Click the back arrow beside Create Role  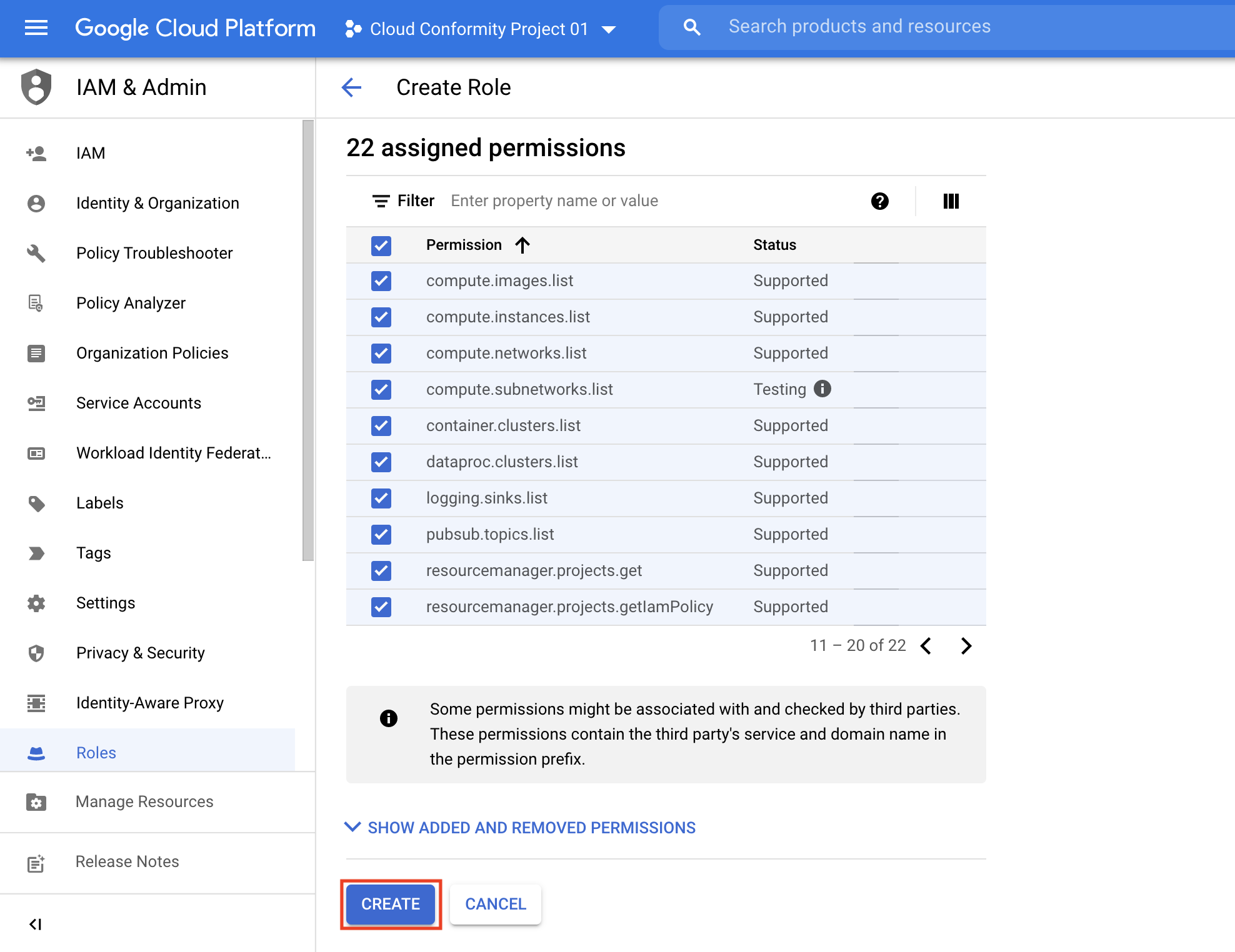(352, 87)
